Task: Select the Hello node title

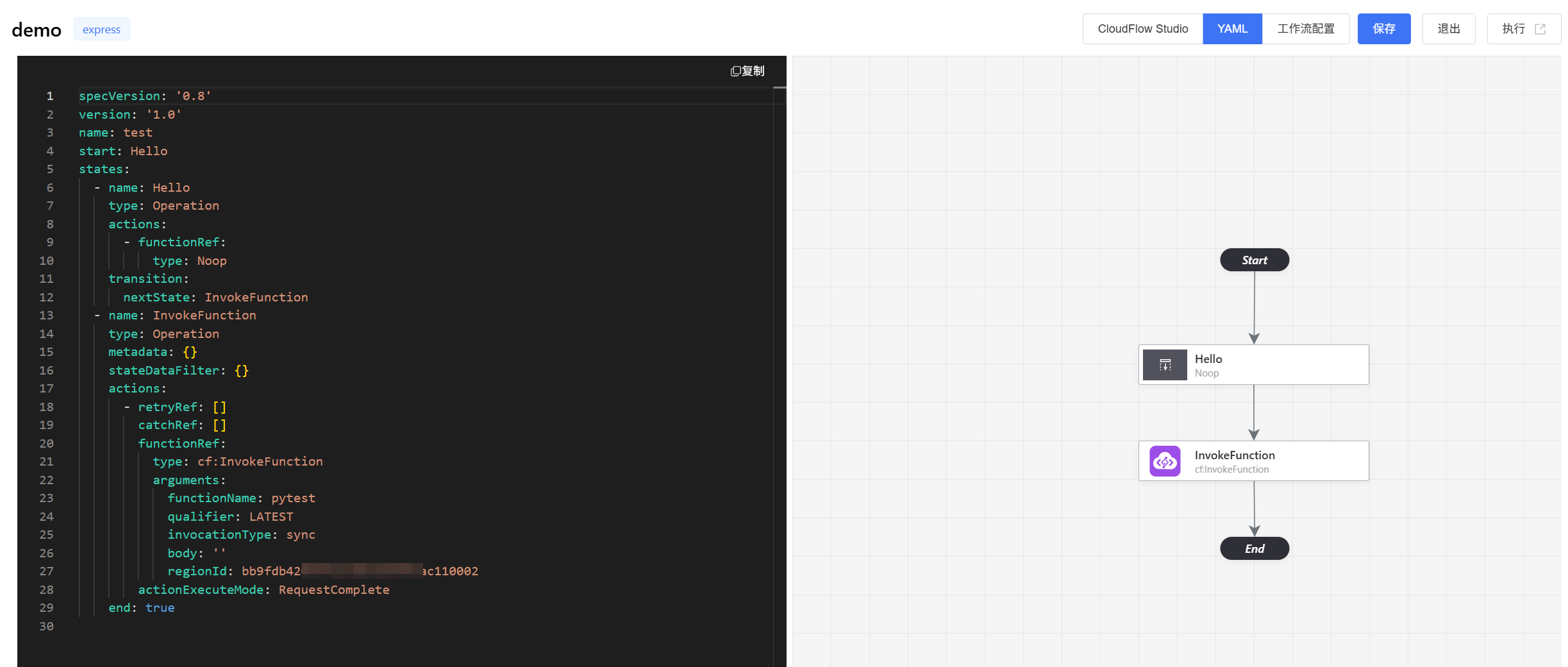Action: (x=1208, y=359)
